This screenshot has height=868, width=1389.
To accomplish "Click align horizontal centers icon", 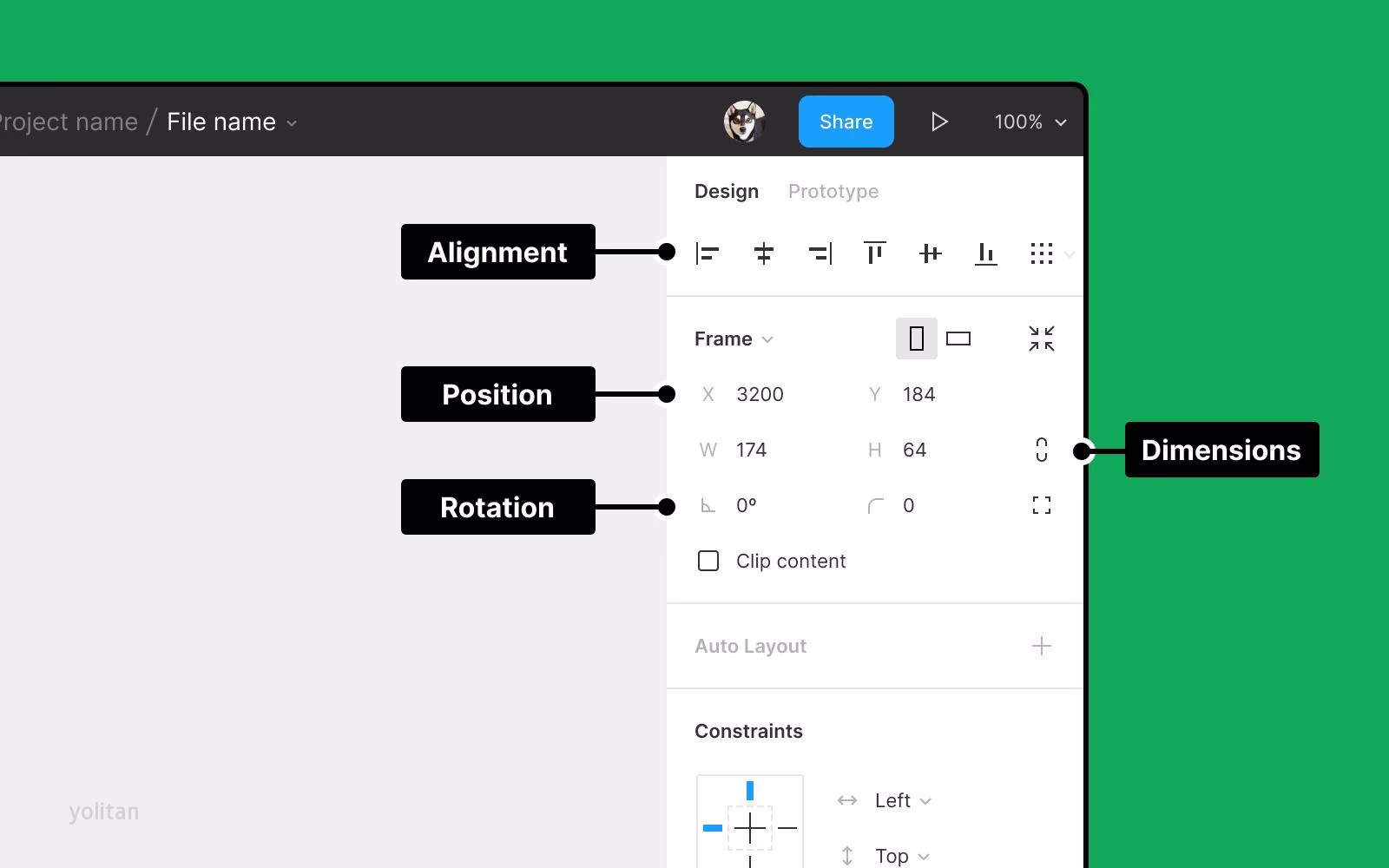I will pos(764,253).
